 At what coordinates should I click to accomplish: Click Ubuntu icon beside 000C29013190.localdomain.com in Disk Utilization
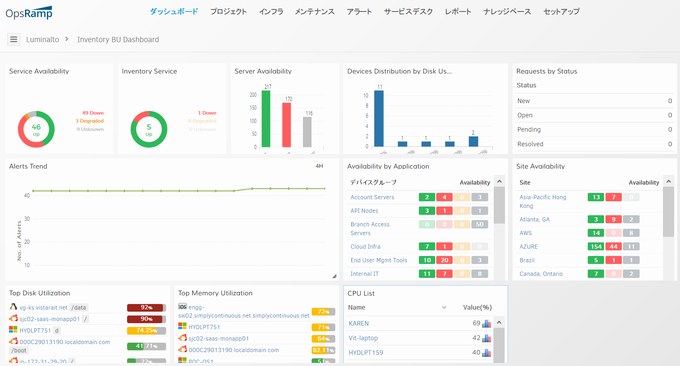pyautogui.click(x=13, y=342)
